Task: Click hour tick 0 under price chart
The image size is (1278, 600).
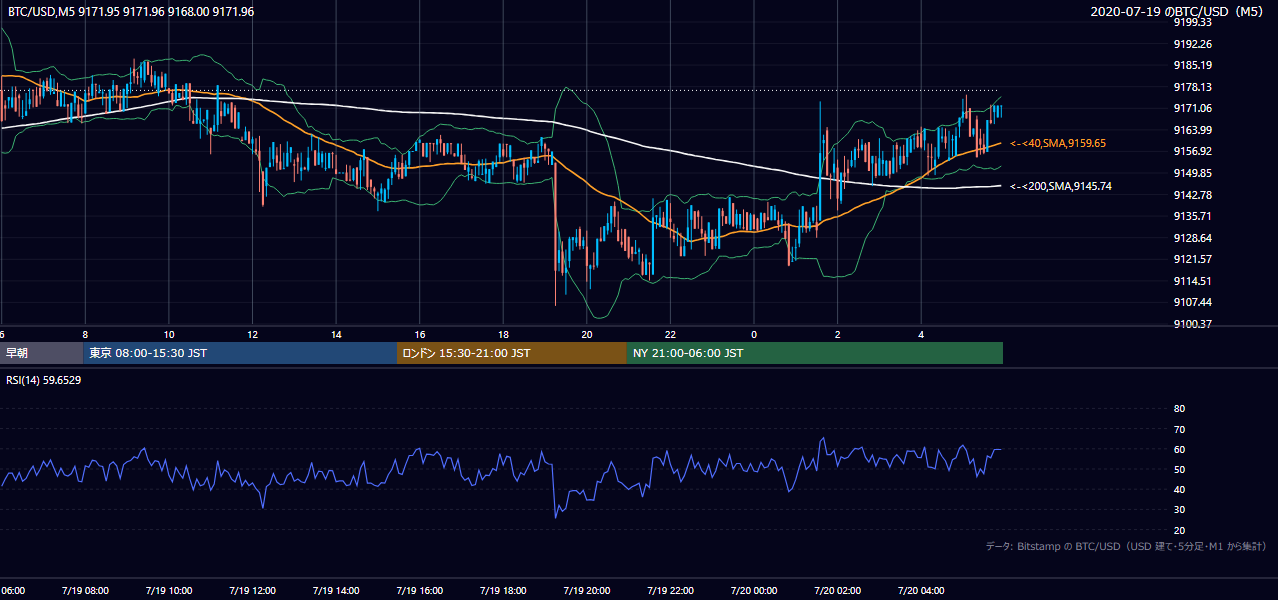Action: click(x=754, y=334)
